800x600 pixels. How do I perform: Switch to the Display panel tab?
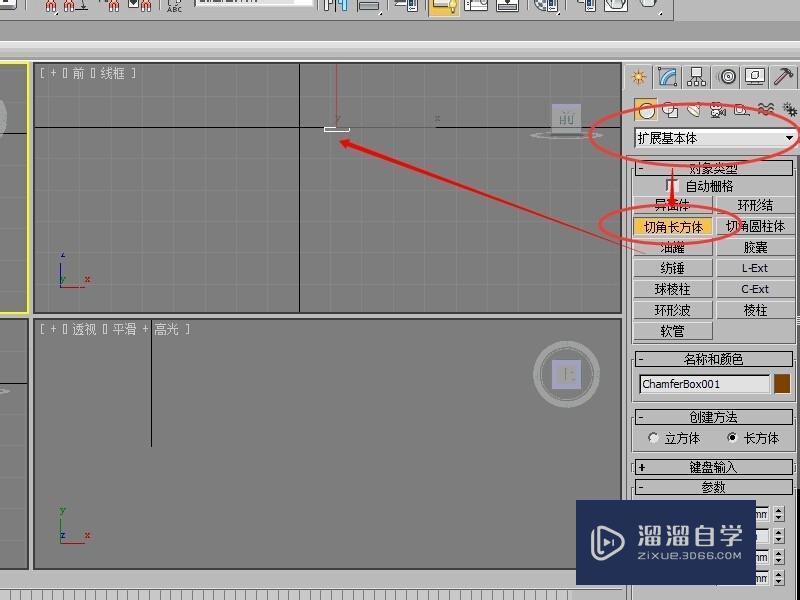point(755,77)
